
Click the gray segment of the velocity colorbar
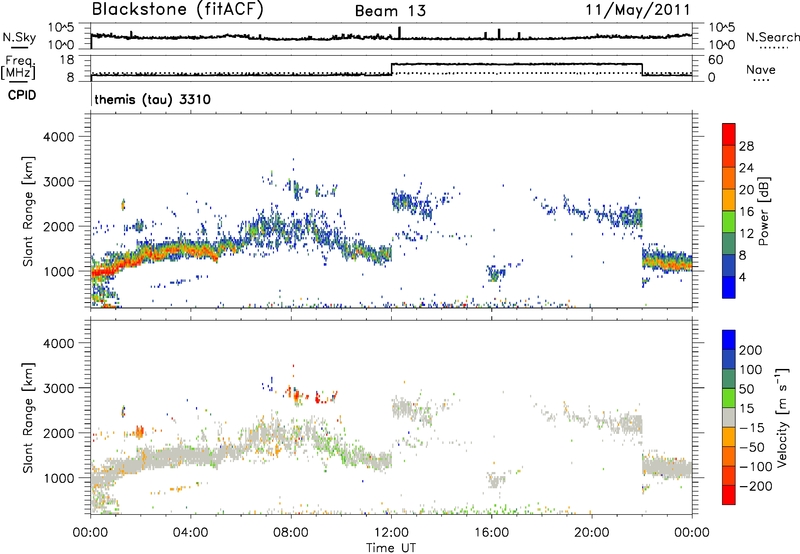(729, 417)
